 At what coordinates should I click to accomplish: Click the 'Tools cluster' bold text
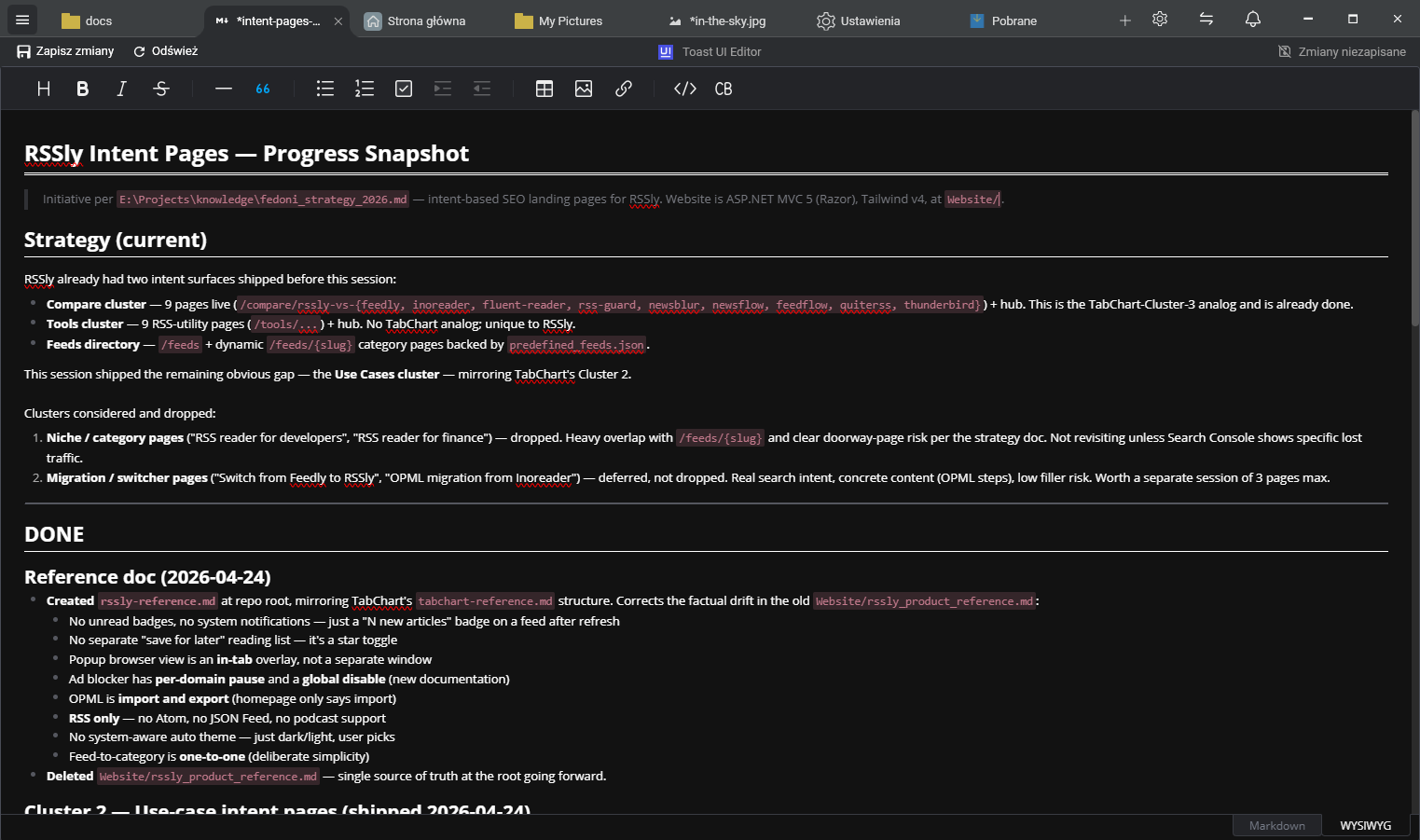coord(85,324)
